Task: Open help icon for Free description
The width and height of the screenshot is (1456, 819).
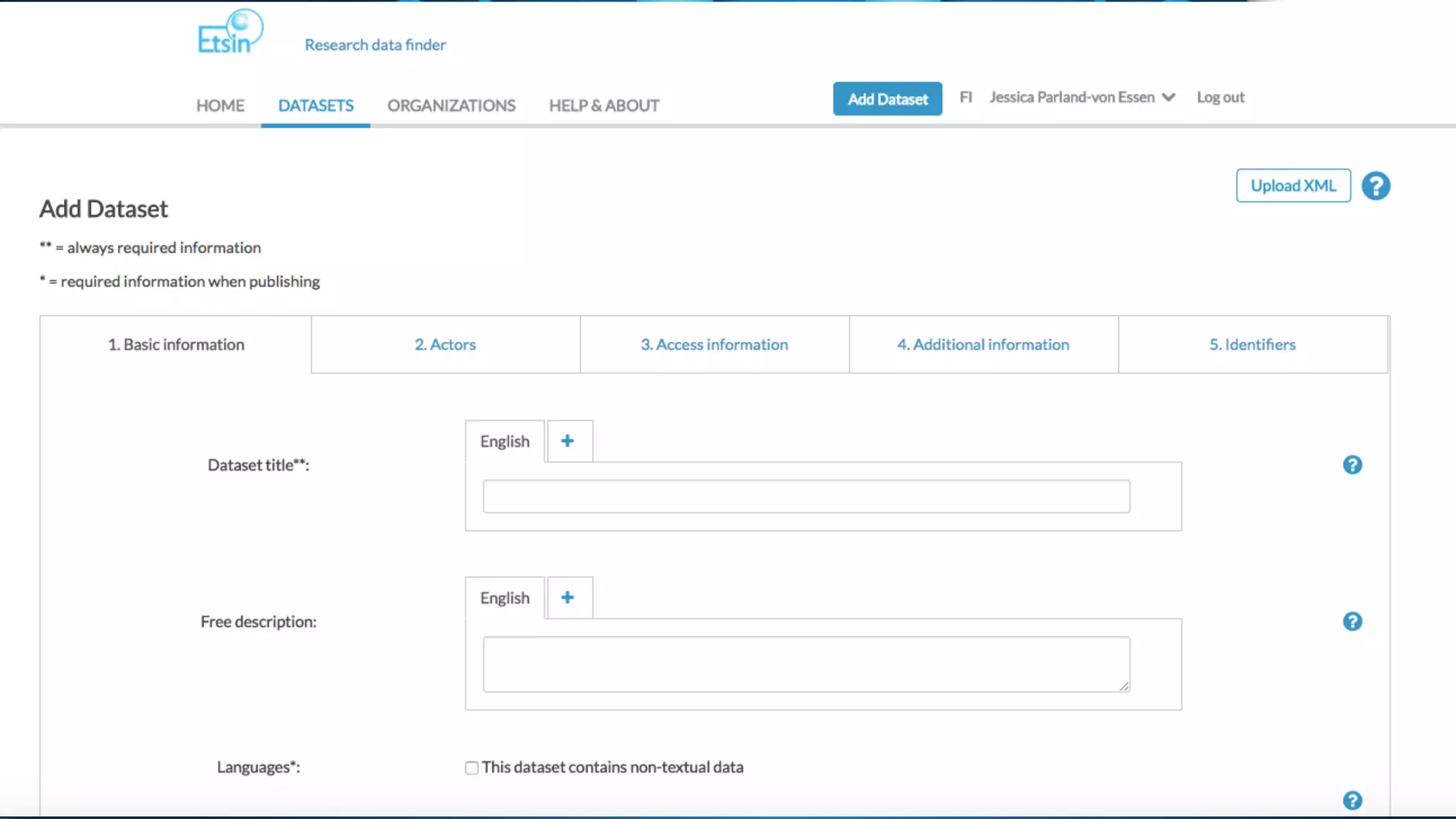Action: point(1351,621)
